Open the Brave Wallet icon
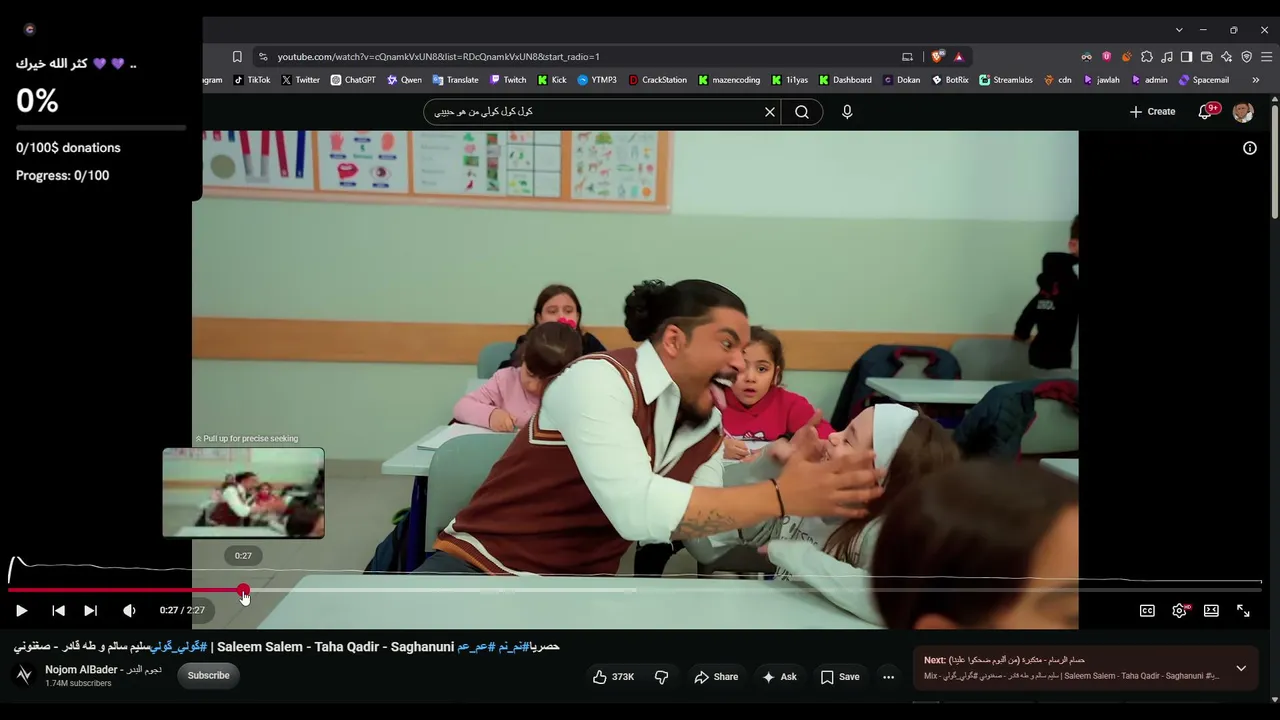Screen dimensions: 1280x720 pyautogui.click(x=1206, y=57)
